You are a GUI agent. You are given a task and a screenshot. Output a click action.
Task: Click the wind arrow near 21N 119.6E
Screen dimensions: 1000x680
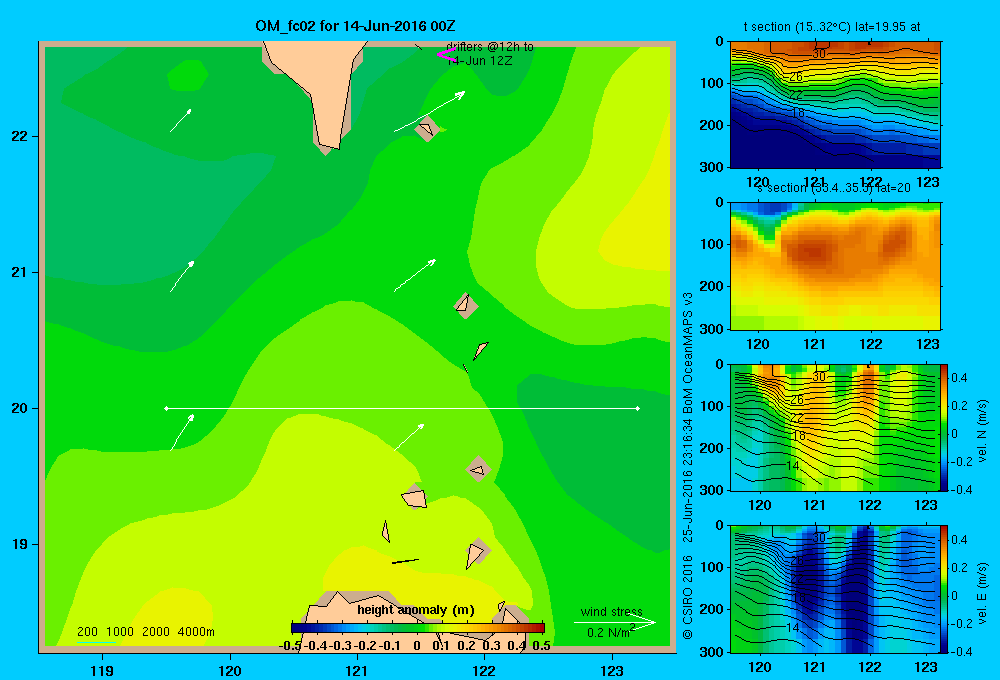pos(182,276)
